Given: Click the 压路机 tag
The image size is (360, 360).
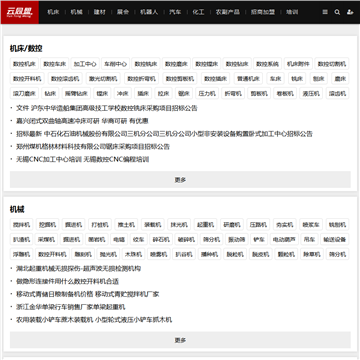Looking at the screenshot, I should 258,225.
